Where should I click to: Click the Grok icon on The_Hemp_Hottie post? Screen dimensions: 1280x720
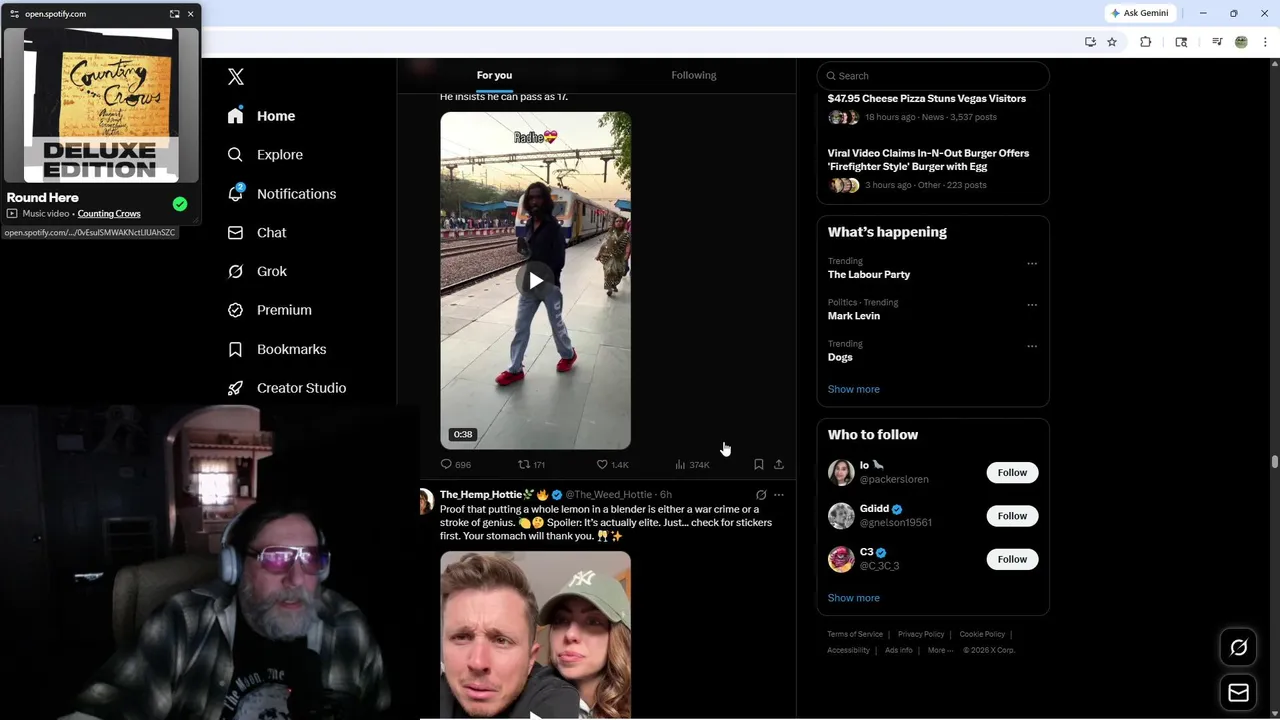pos(761,495)
